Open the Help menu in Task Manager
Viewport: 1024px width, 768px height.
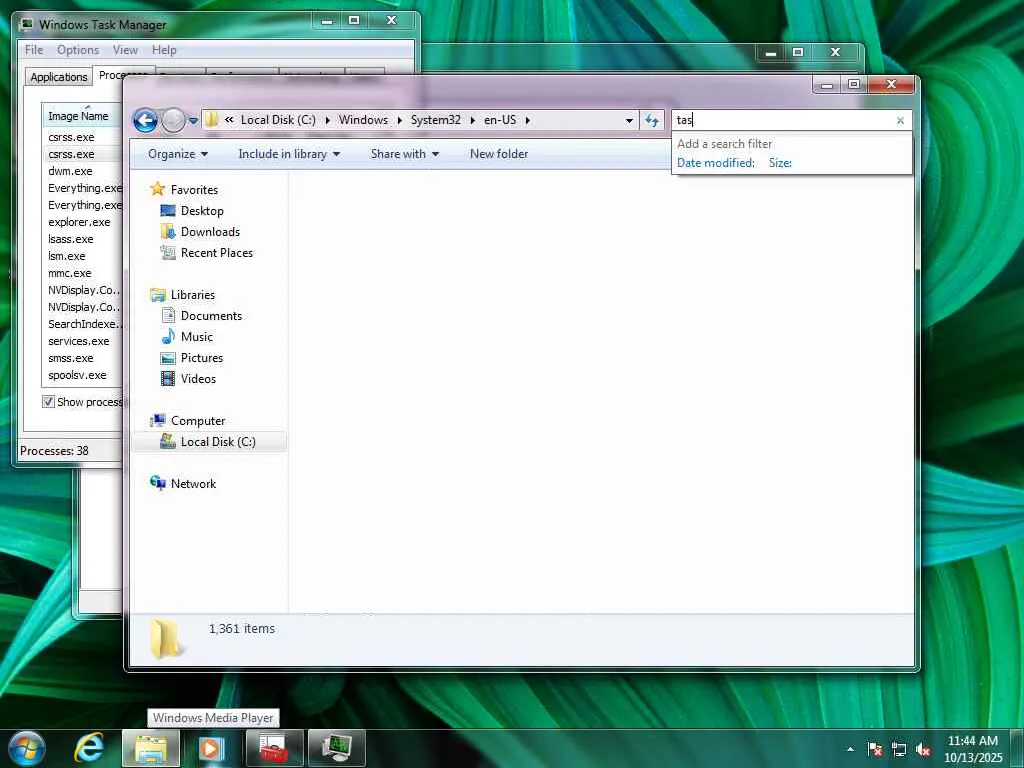(x=164, y=50)
